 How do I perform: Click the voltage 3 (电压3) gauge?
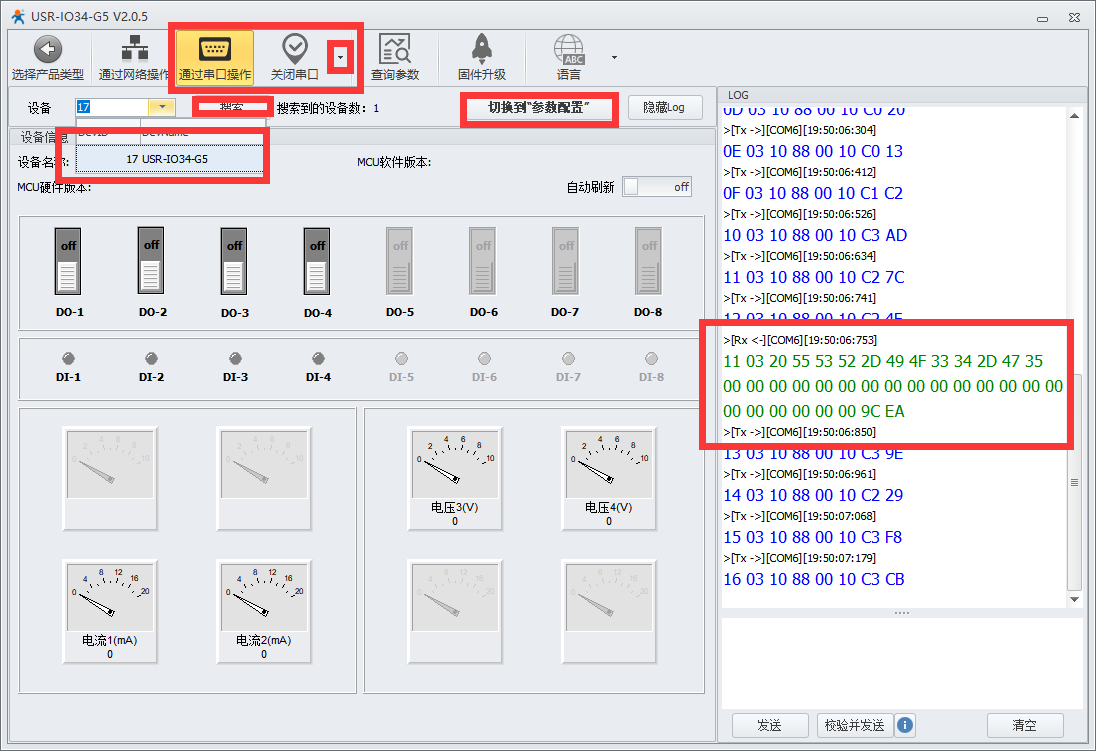455,478
